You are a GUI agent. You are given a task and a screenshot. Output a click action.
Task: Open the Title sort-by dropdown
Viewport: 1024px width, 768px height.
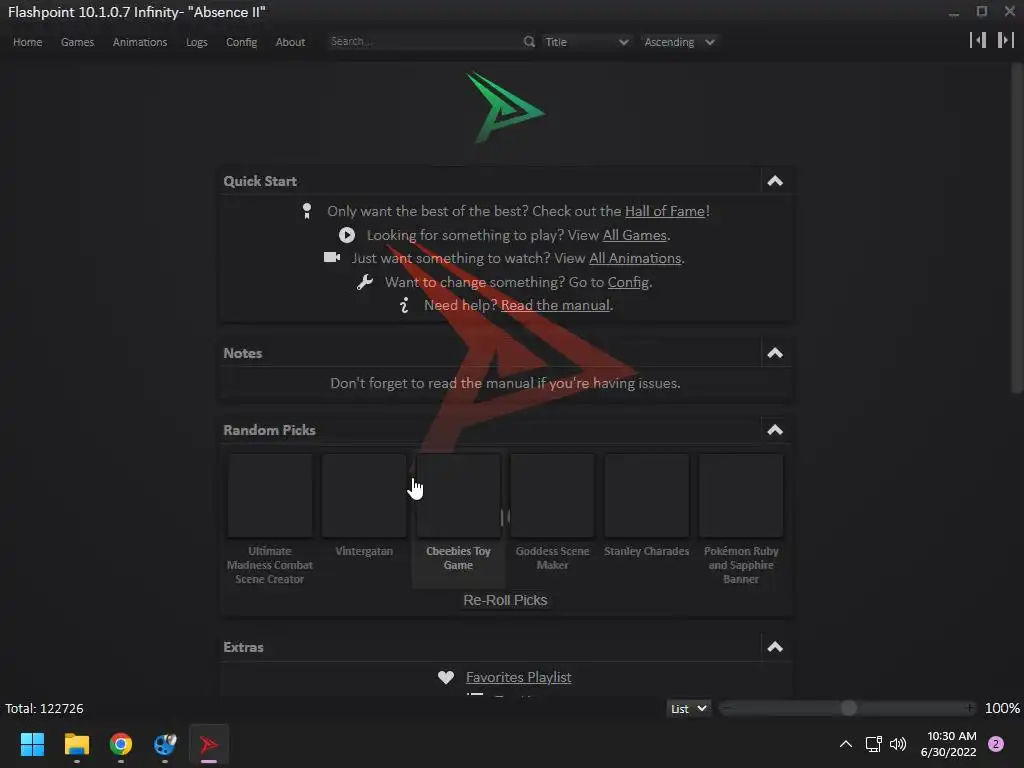pyautogui.click(x=586, y=42)
